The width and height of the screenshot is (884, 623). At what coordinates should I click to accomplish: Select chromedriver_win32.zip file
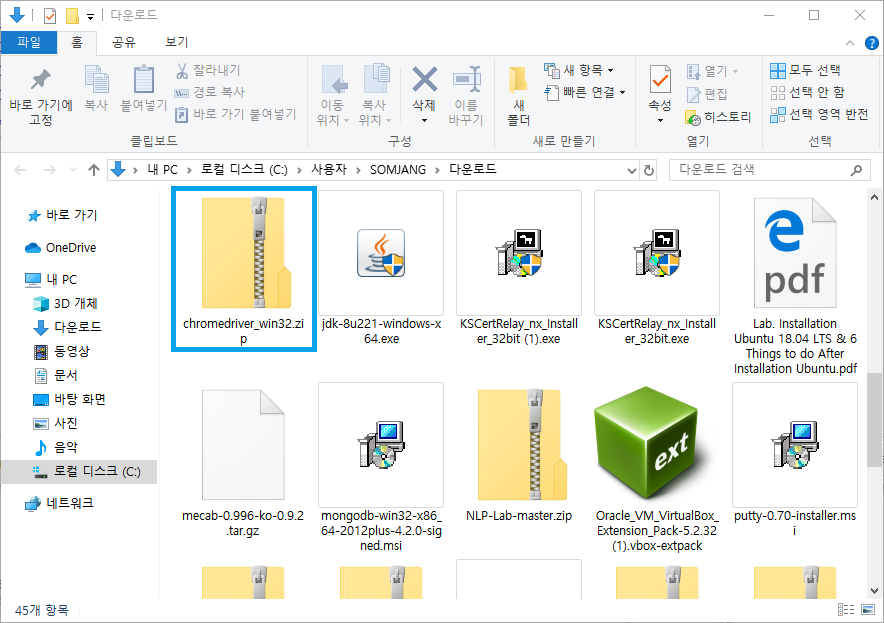(x=244, y=269)
